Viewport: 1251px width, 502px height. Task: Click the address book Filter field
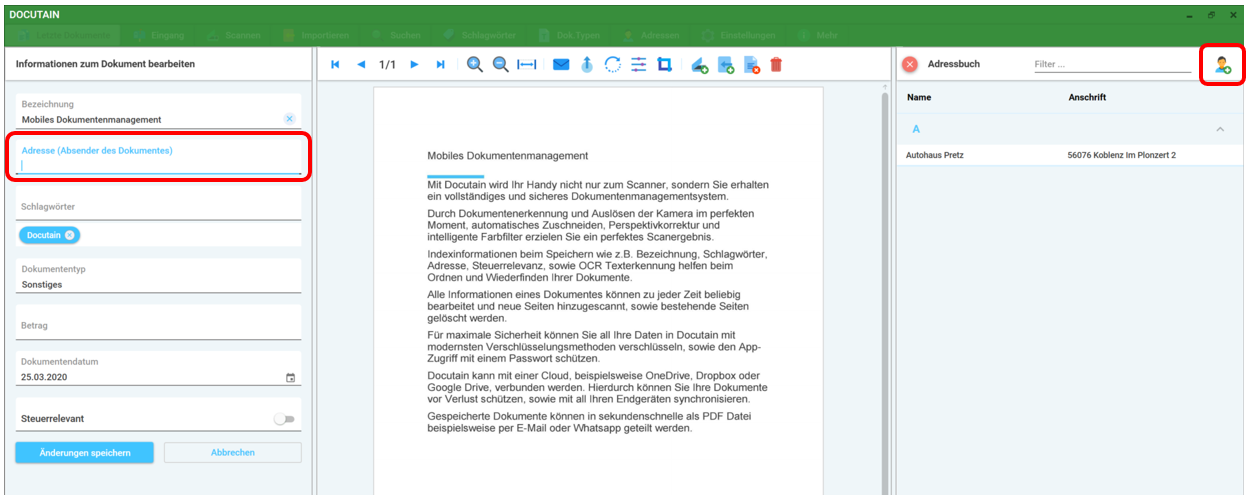[x=1112, y=64]
